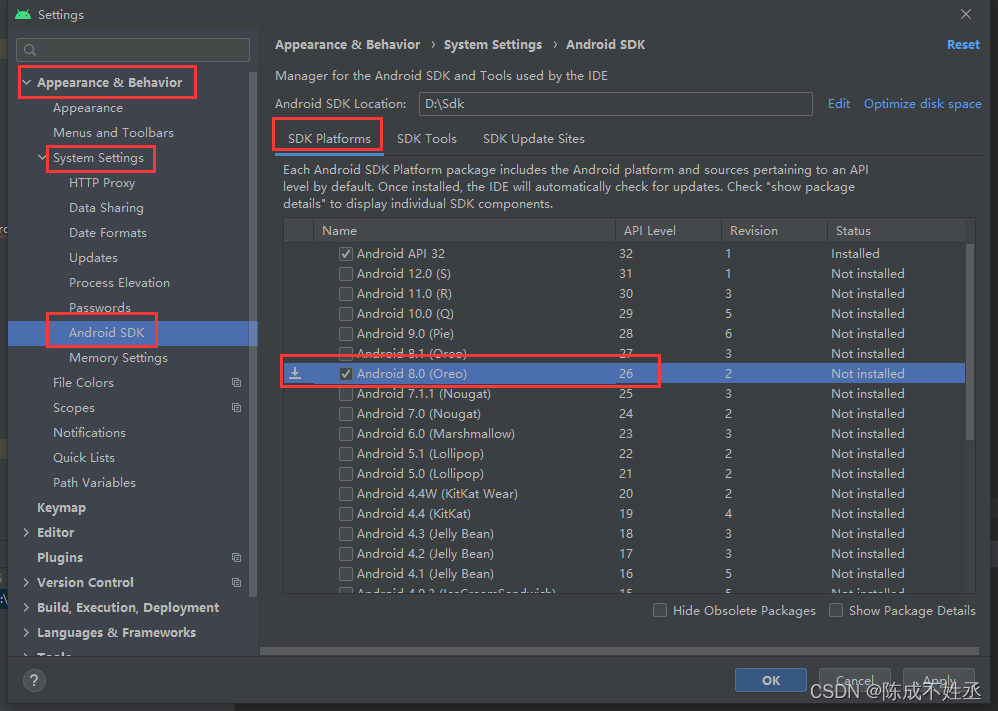The height and width of the screenshot is (711, 998).
Task: Open Updates settings
Action: pos(93,258)
